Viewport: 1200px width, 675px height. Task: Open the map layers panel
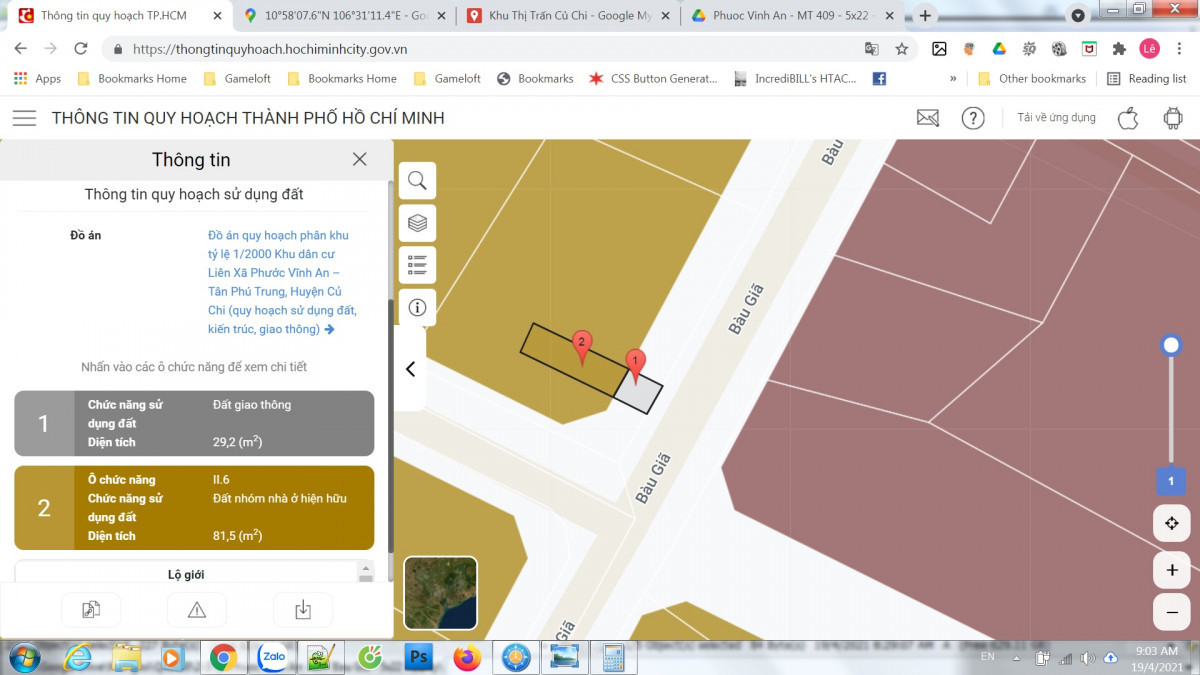417,223
